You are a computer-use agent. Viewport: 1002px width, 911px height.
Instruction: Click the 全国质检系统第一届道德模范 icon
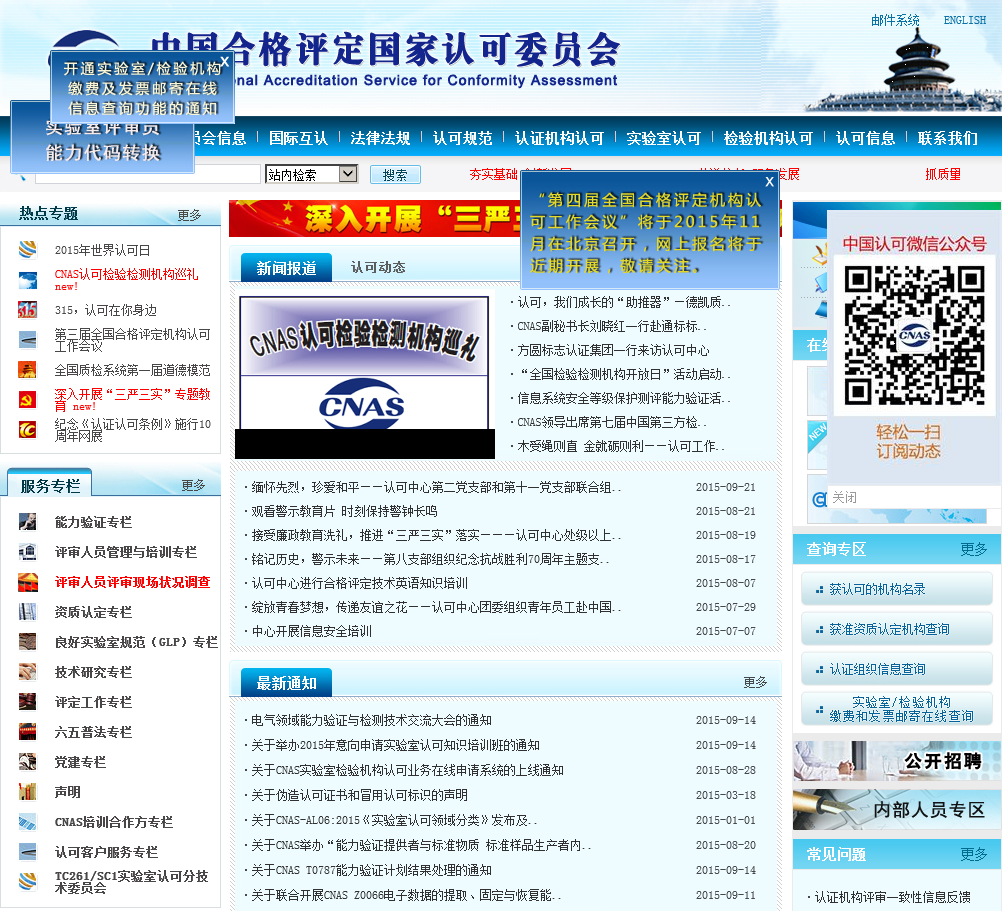coord(27,370)
